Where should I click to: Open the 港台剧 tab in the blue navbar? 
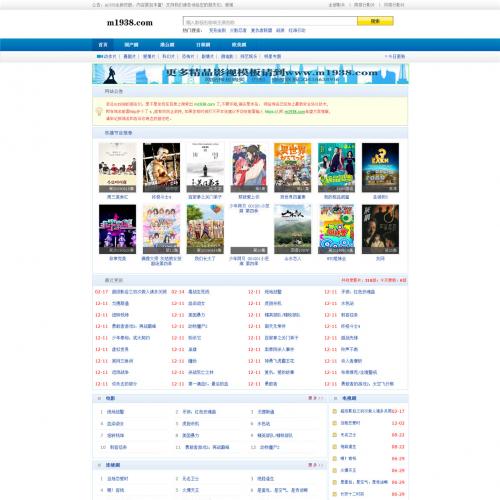tap(167, 45)
